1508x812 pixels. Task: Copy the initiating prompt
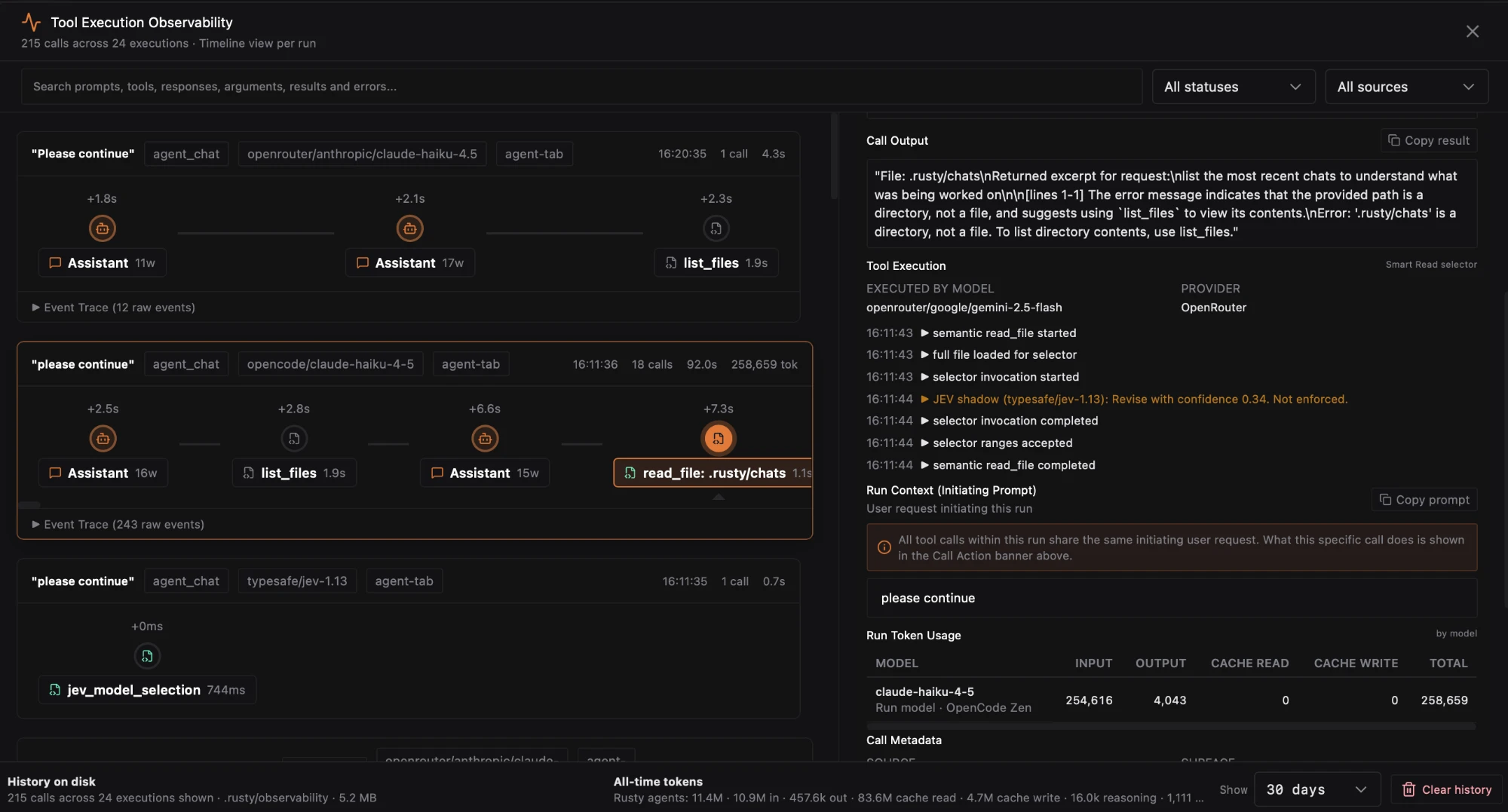tap(1424, 500)
